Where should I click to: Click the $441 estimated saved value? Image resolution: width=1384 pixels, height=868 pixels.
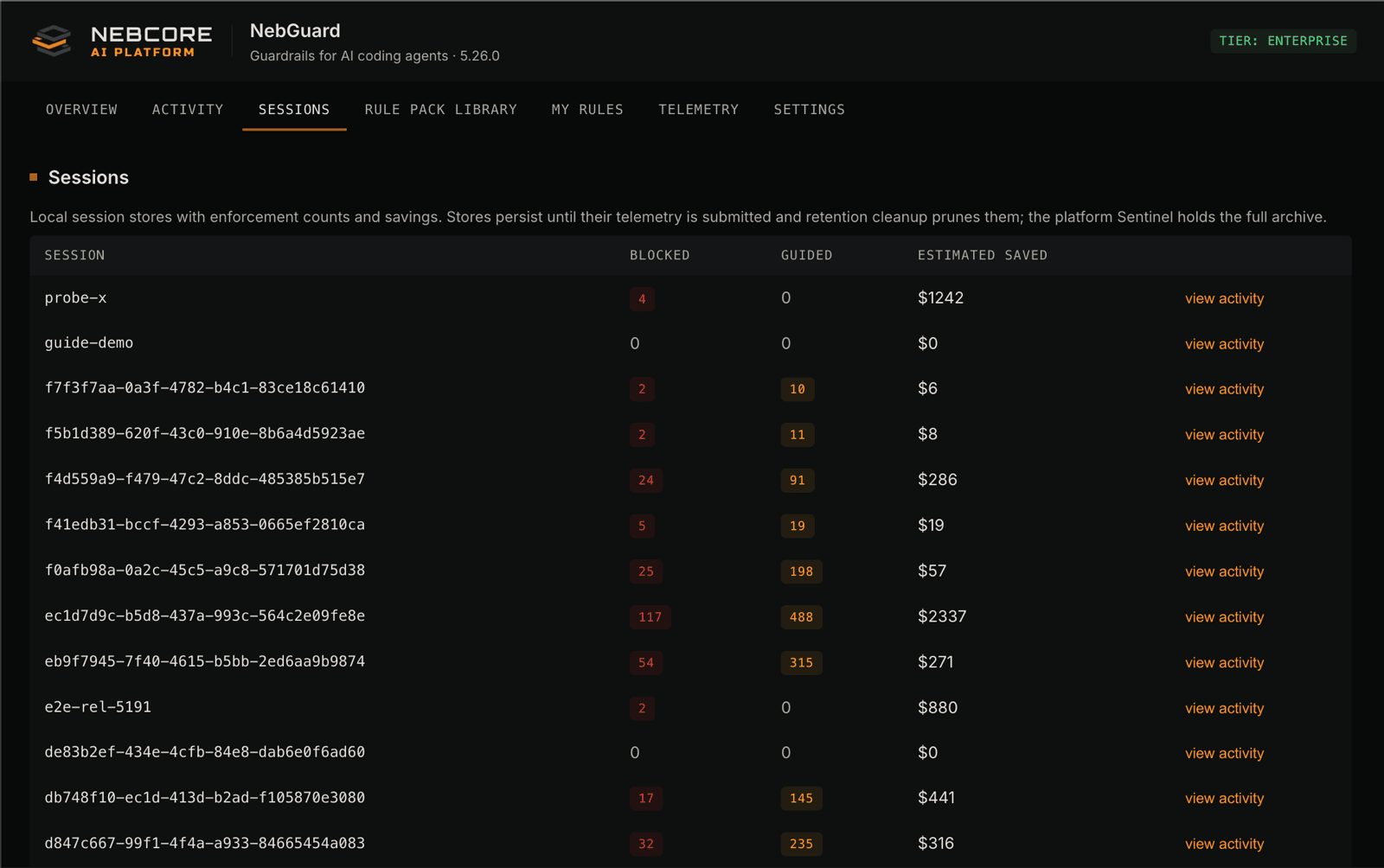pos(937,798)
